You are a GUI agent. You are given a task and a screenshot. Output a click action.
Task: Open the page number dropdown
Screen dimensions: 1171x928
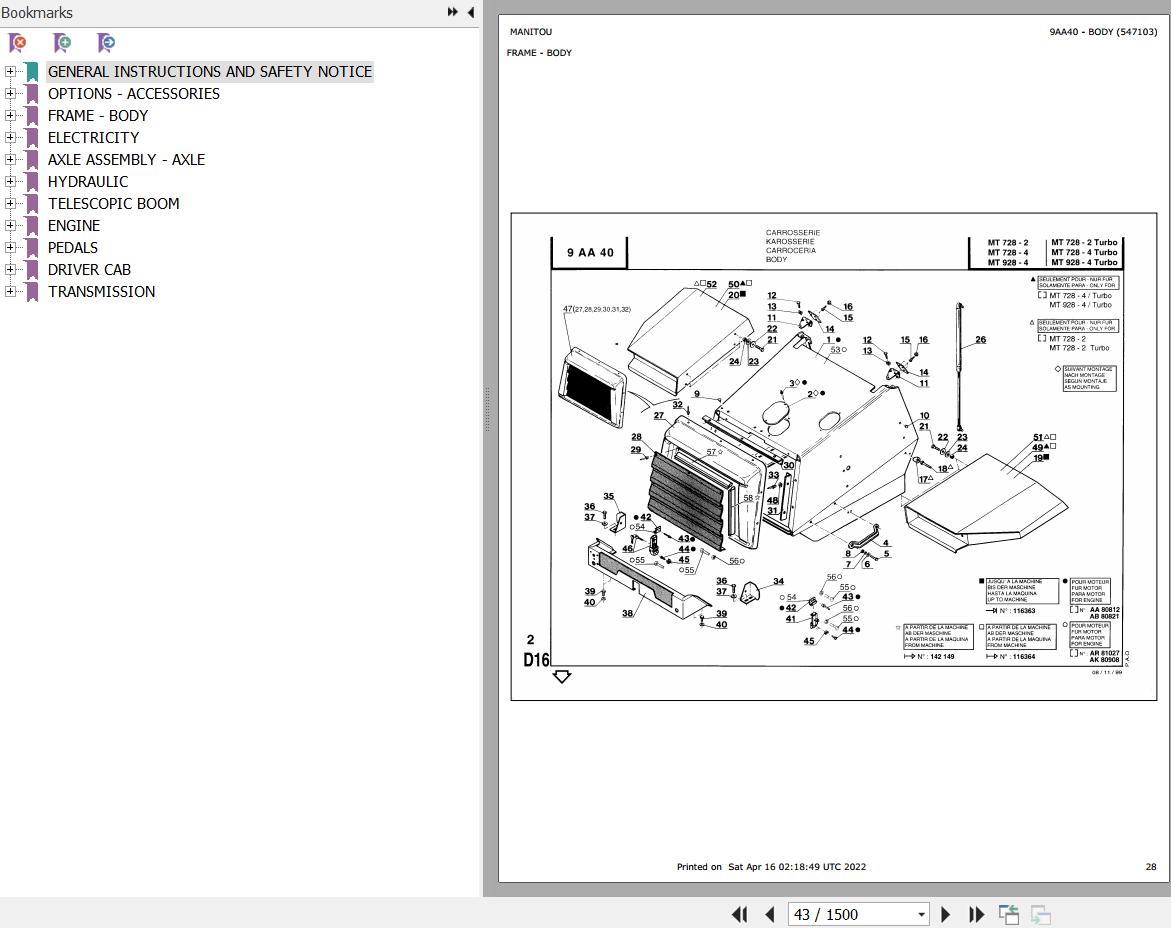point(922,915)
